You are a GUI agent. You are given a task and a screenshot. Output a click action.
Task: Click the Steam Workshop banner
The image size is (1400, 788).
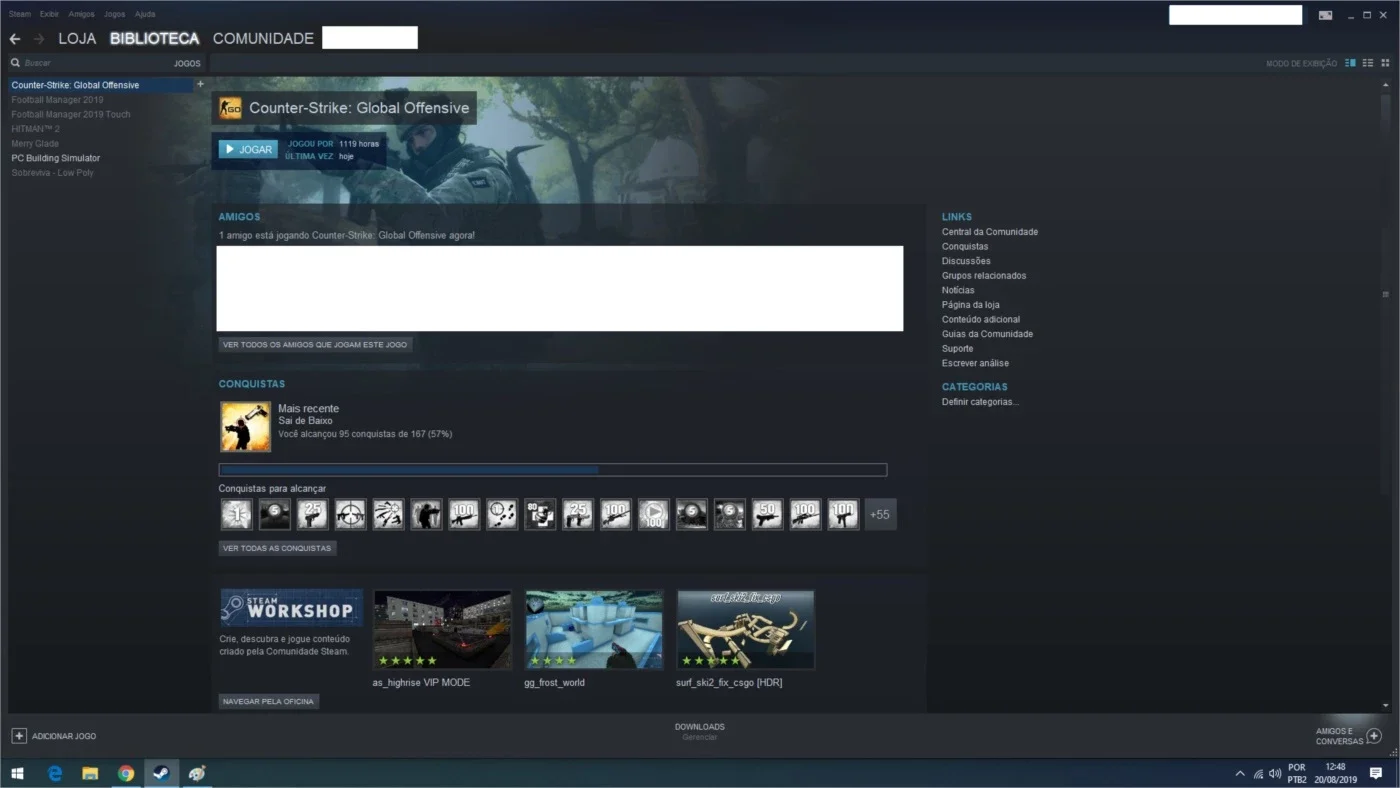[291, 608]
